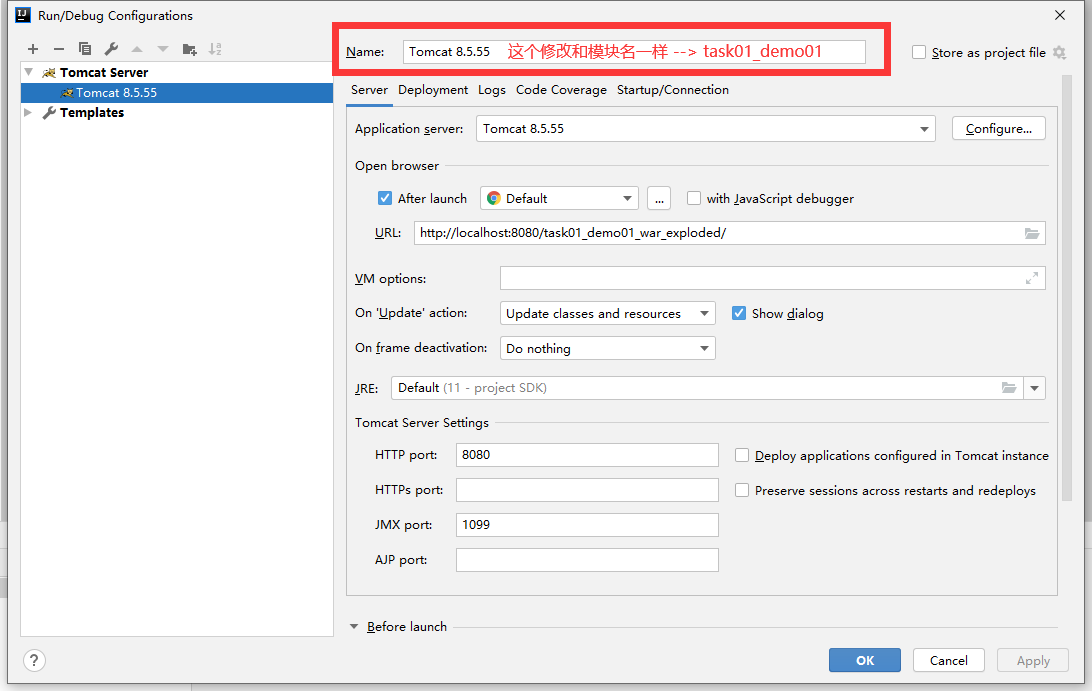Switch to the Startup/Connection tab
This screenshot has width=1092, height=691.
673,90
